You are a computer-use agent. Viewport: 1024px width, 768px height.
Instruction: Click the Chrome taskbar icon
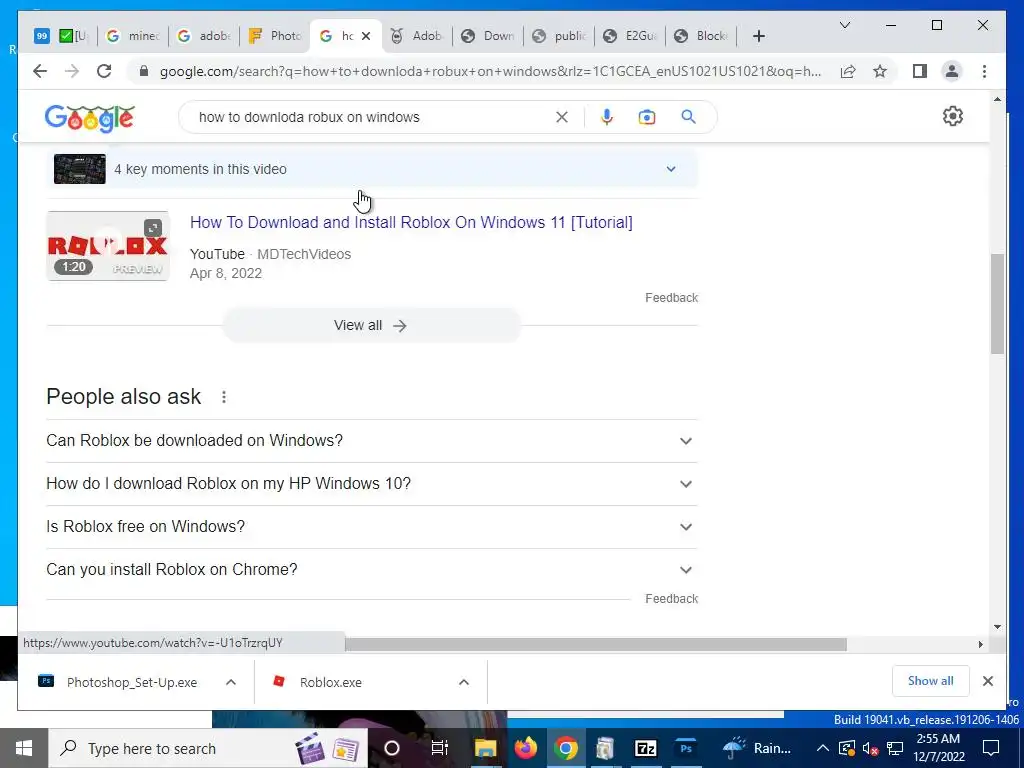[566, 748]
